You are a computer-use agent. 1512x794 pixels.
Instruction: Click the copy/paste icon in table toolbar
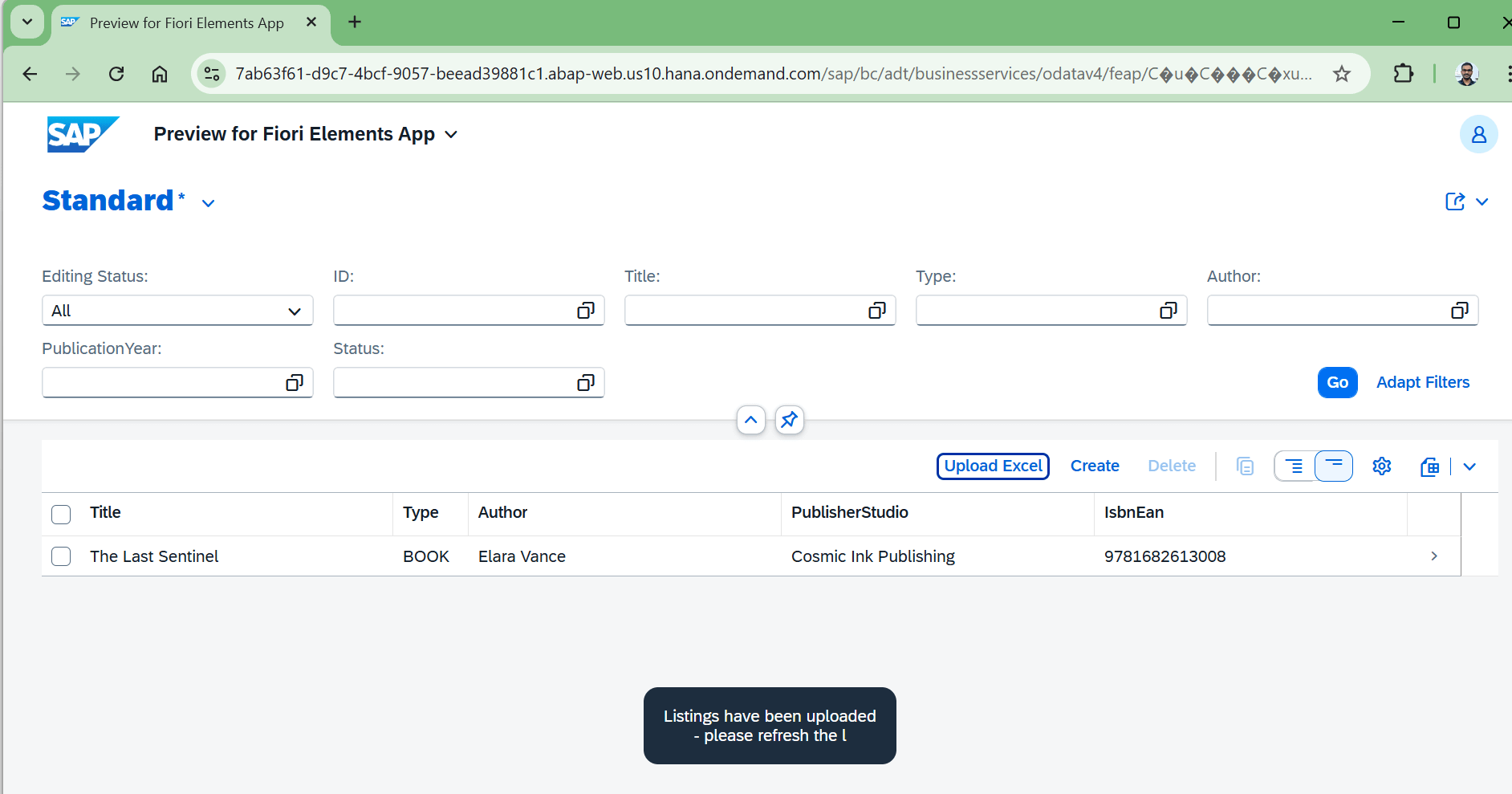click(1245, 466)
